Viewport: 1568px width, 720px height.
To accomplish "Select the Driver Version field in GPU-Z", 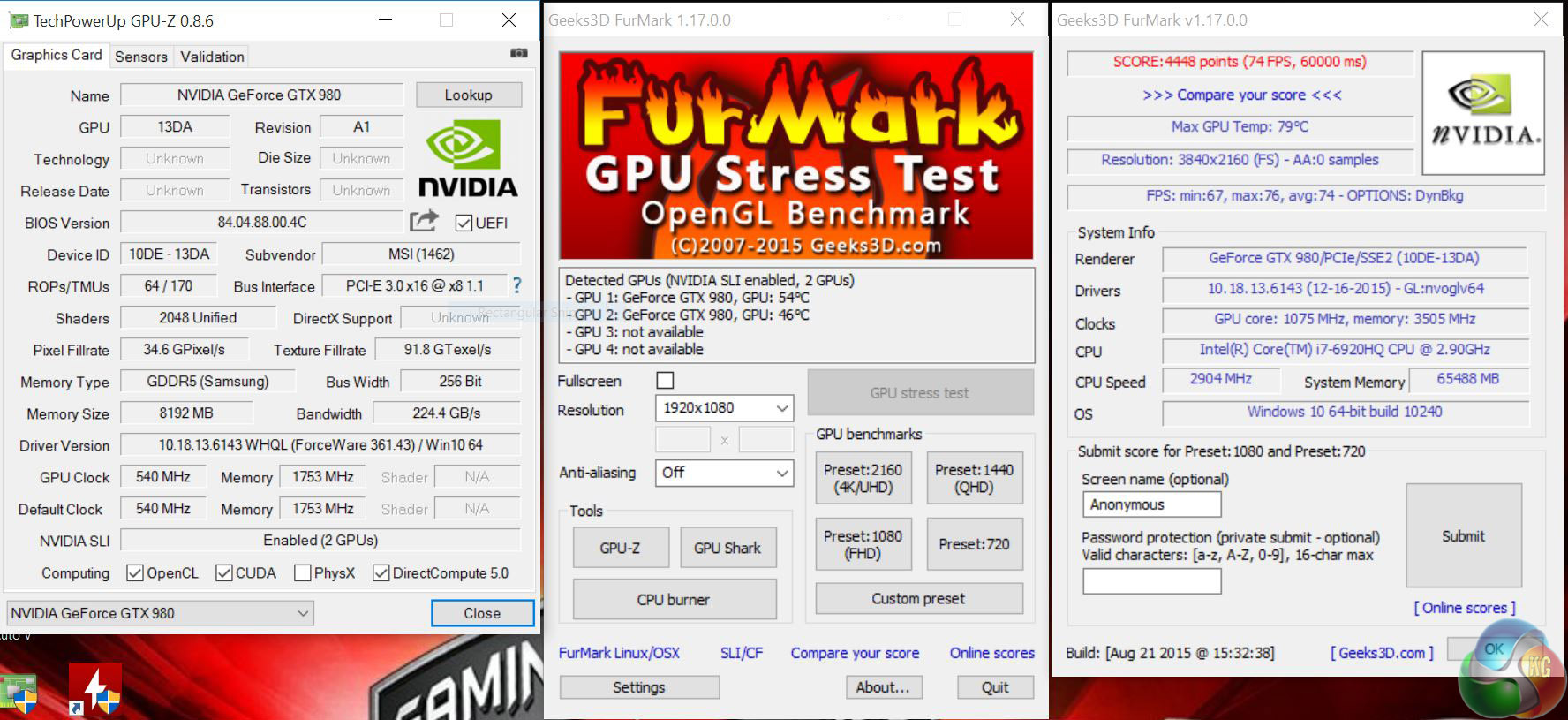I will point(320,444).
